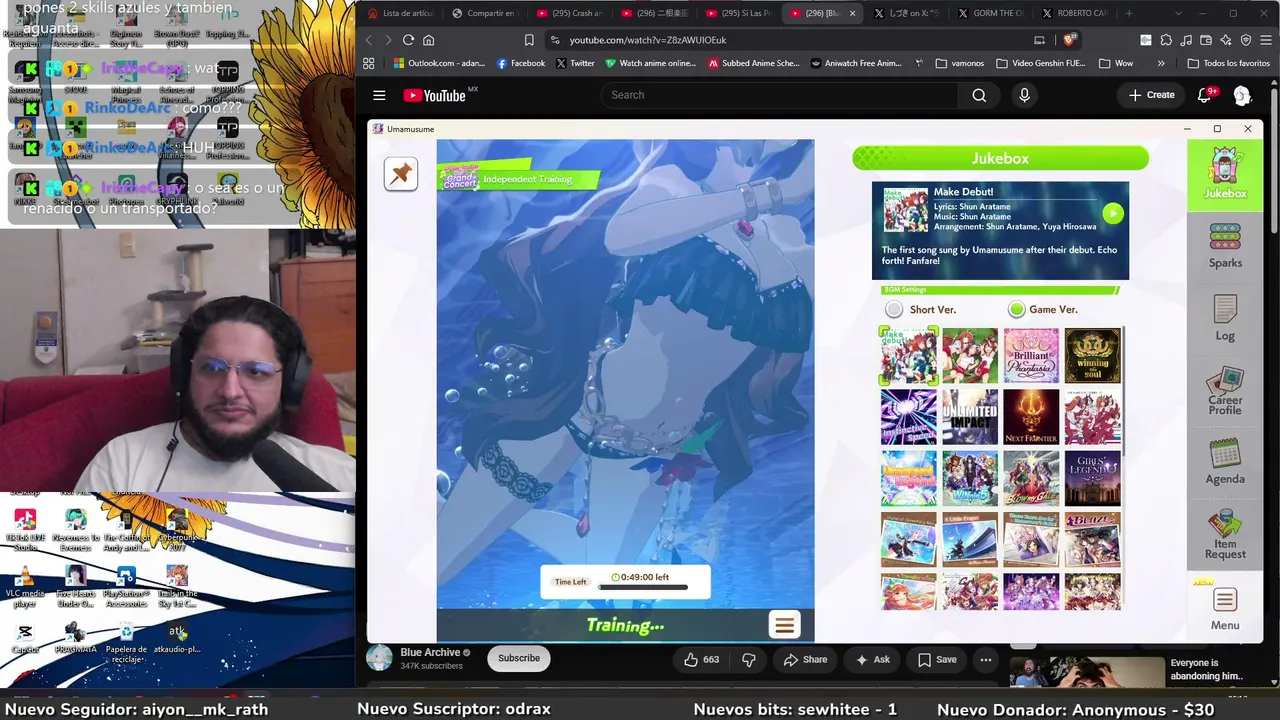Subscribe to the Blue Archive channel

coord(519,658)
